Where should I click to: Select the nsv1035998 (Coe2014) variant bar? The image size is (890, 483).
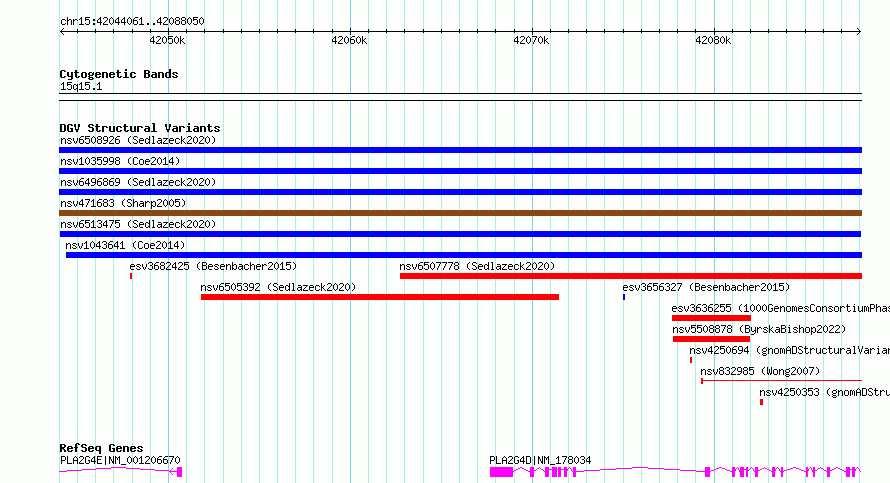click(460, 171)
